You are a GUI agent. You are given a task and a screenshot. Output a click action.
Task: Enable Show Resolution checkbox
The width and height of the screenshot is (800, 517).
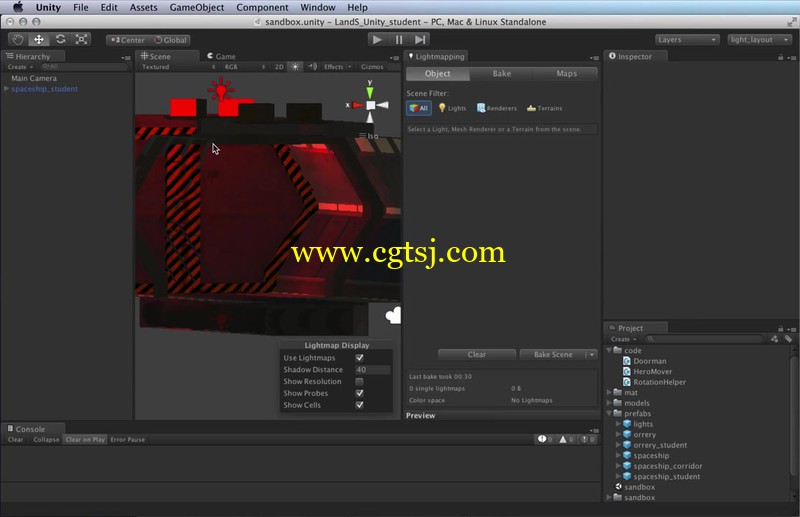(360, 381)
